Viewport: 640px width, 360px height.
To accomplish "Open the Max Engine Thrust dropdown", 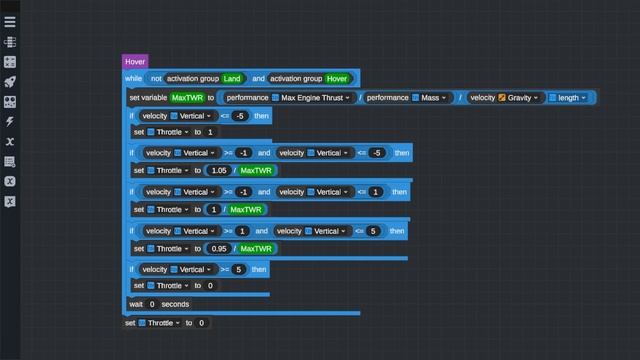I will pos(311,98).
